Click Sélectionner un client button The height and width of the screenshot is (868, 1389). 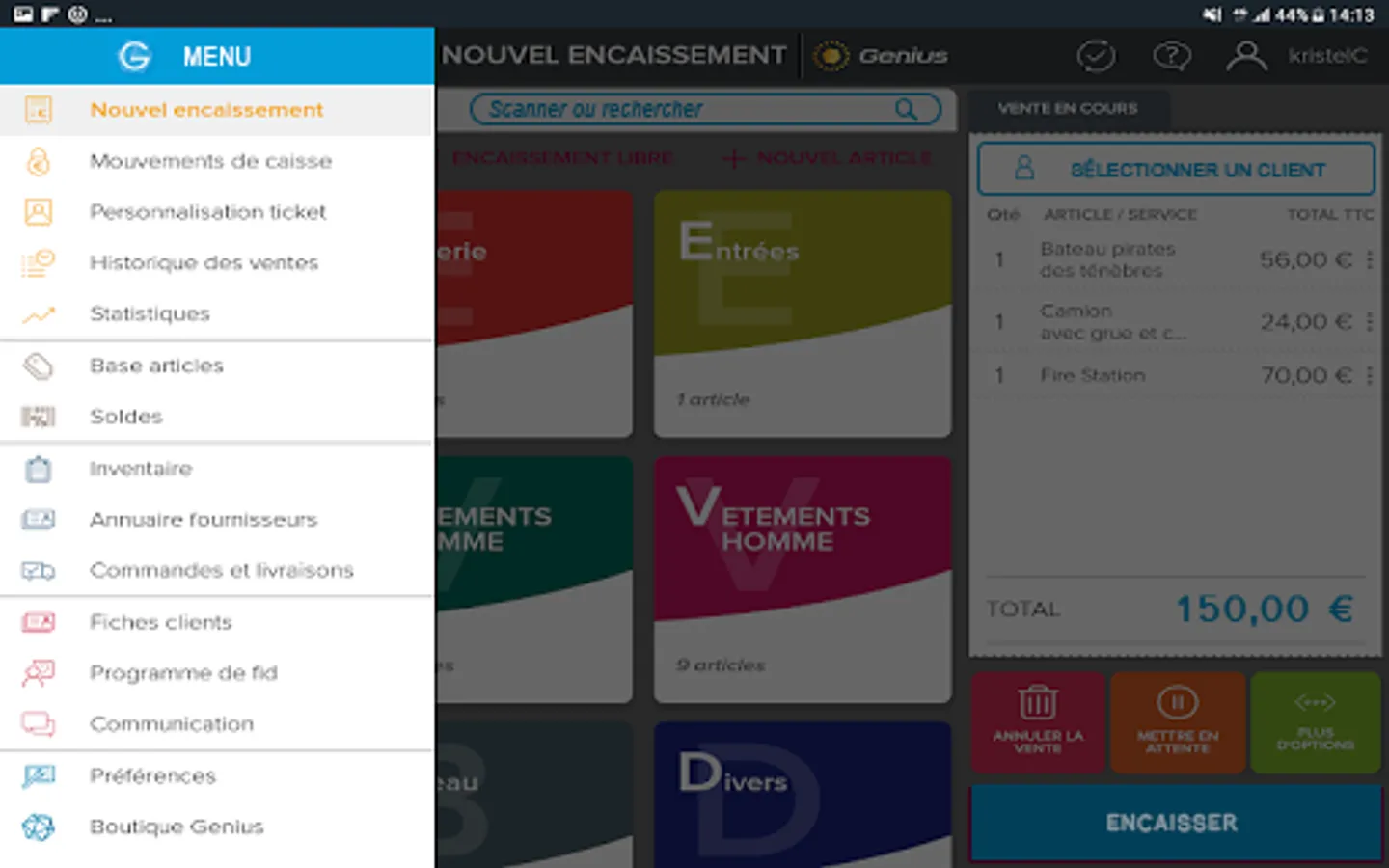pos(1176,170)
